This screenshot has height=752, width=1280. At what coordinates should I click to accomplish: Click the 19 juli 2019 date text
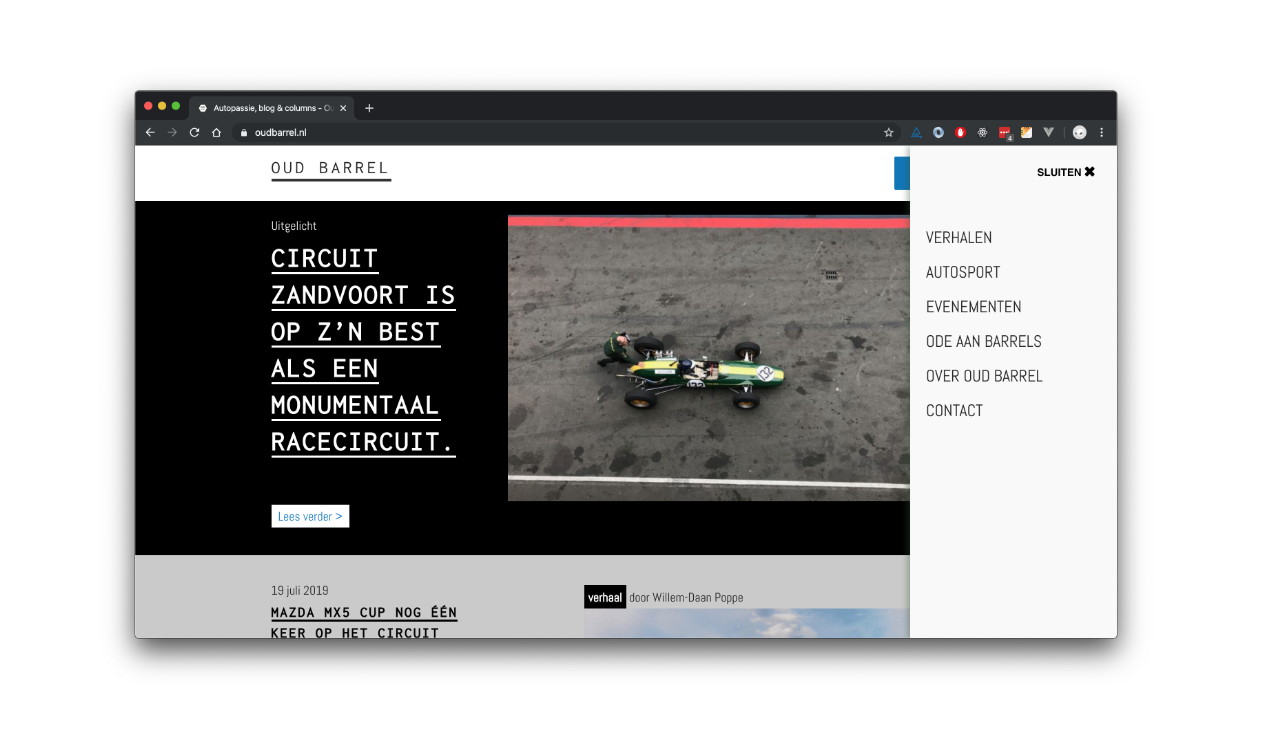coord(300,591)
